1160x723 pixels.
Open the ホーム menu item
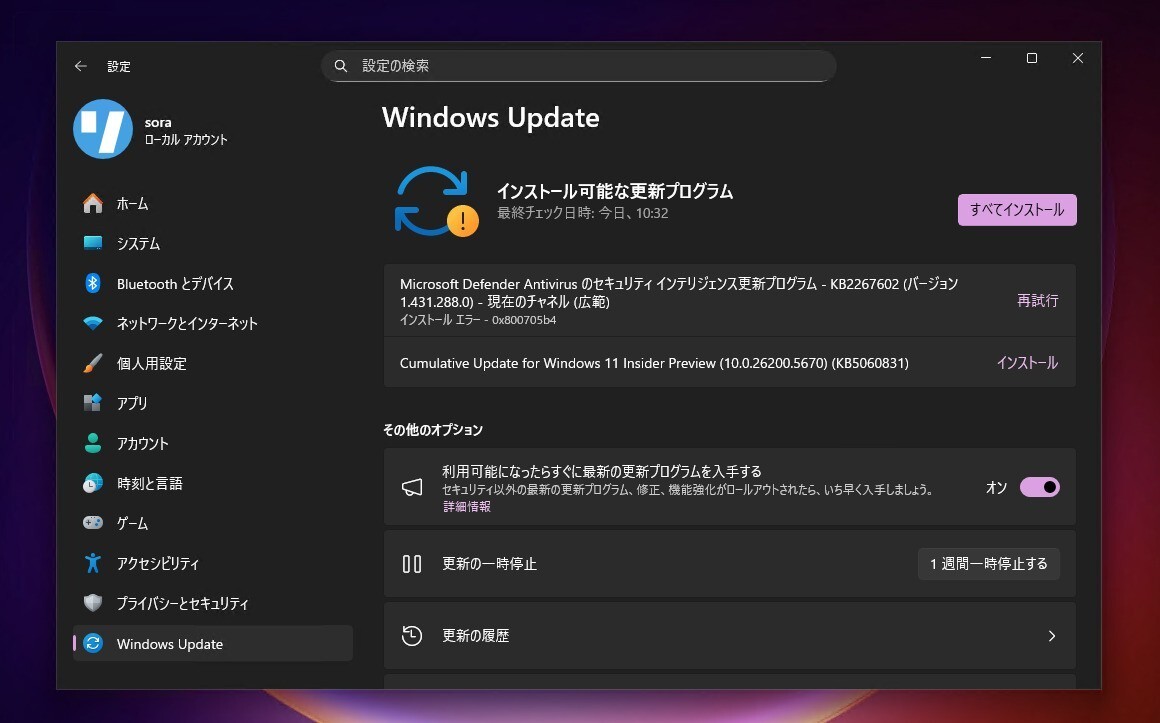tap(213, 203)
